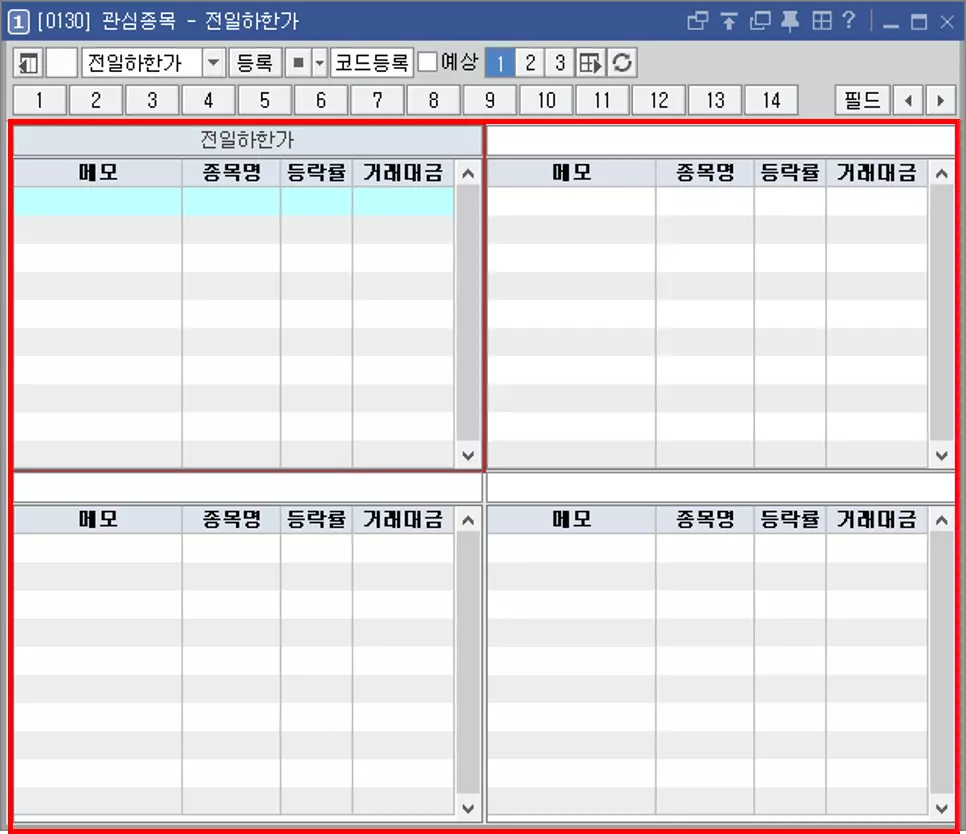Click 종목명 column header in top-left grid
966x834 pixels.
point(232,172)
